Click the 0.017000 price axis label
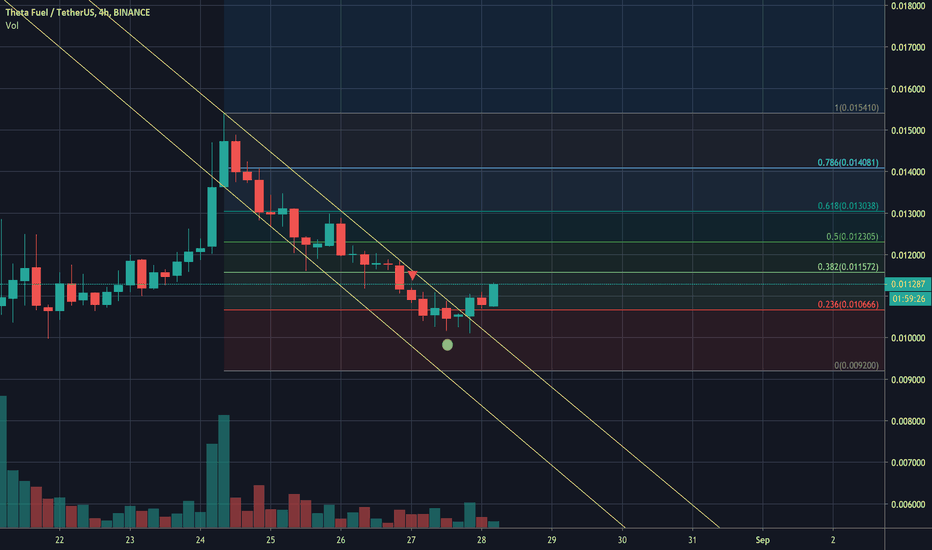Screen dimensions: 932x550 [x=908, y=48]
